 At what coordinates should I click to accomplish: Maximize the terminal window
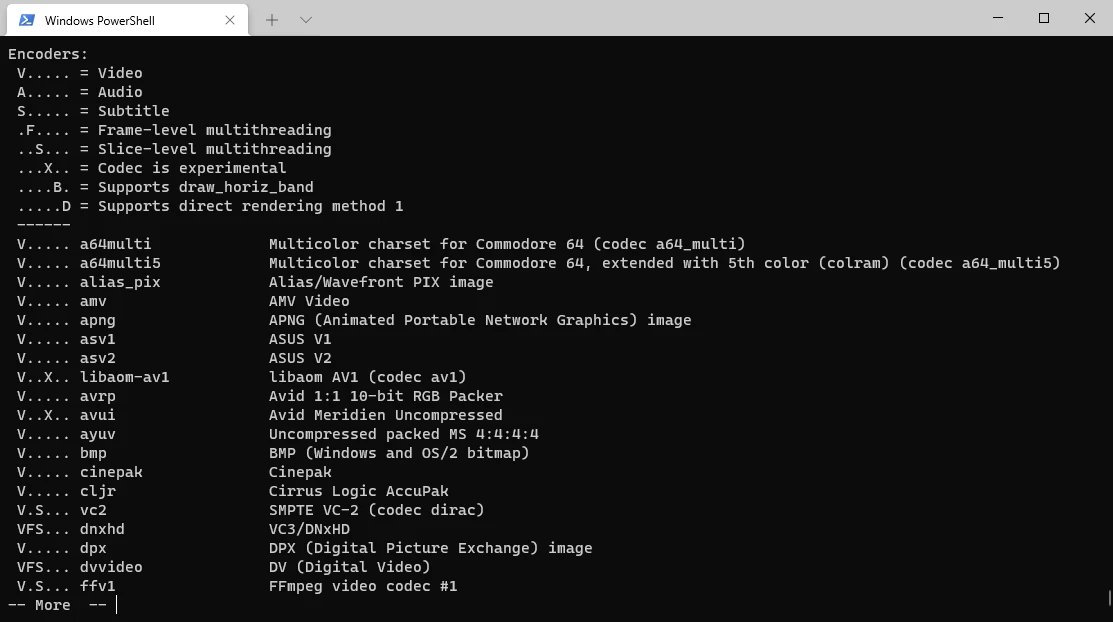pos(1044,18)
